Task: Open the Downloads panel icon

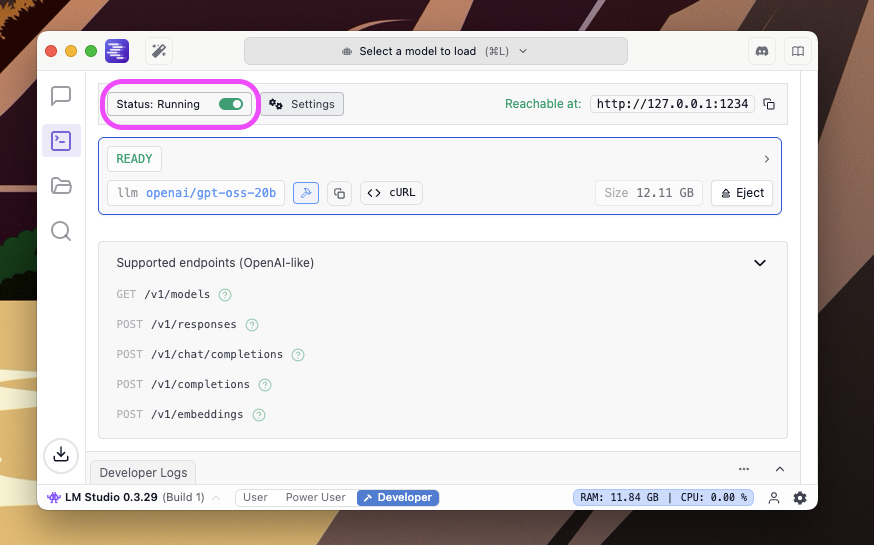Action: [61, 454]
